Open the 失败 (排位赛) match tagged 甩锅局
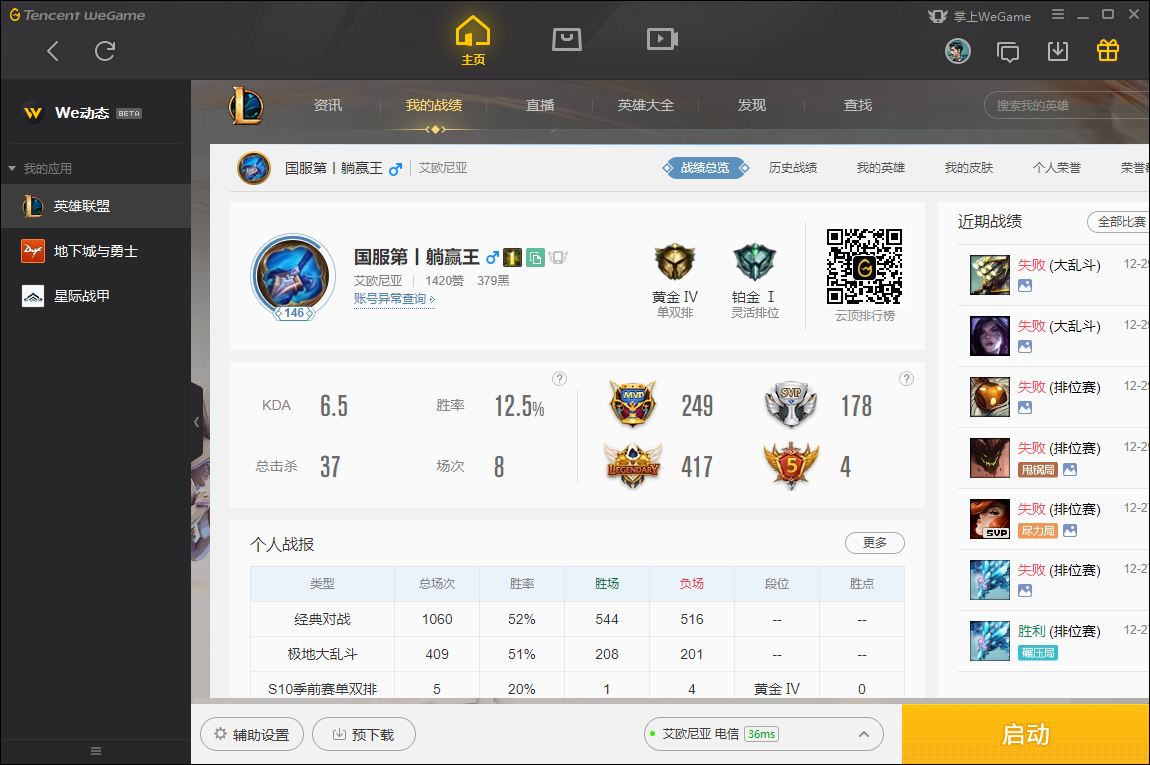 pos(1054,458)
